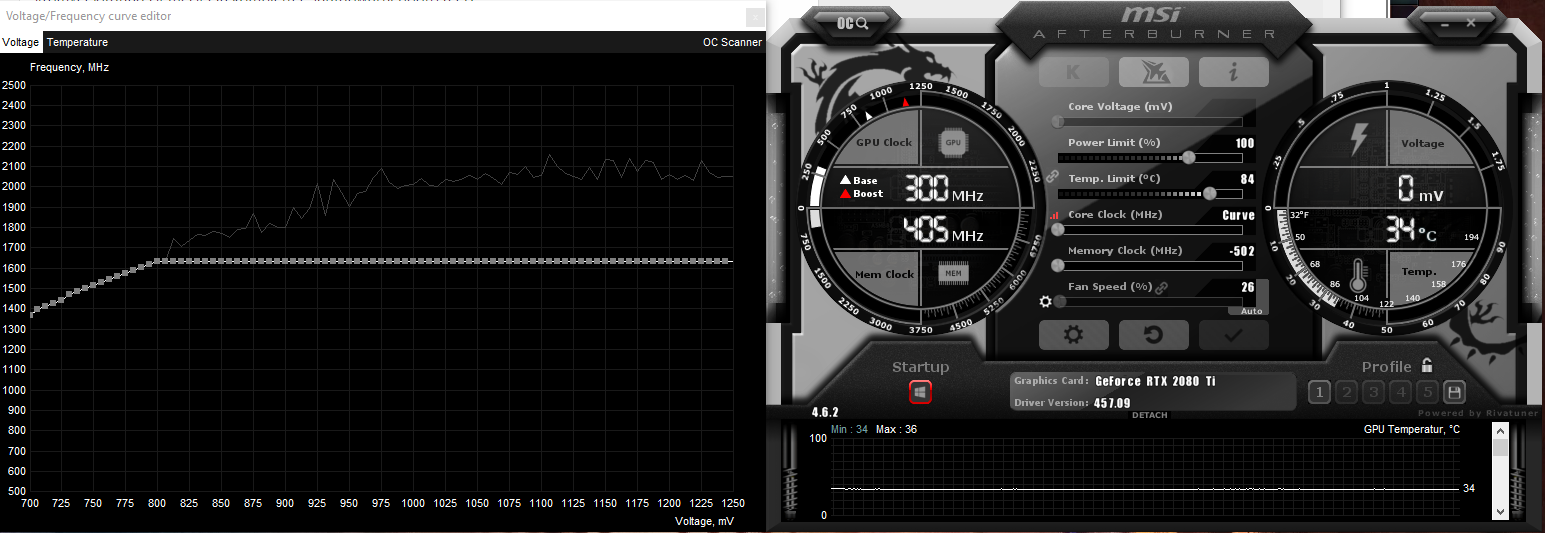Select profile slot 1
1545x533 pixels.
(1319, 393)
